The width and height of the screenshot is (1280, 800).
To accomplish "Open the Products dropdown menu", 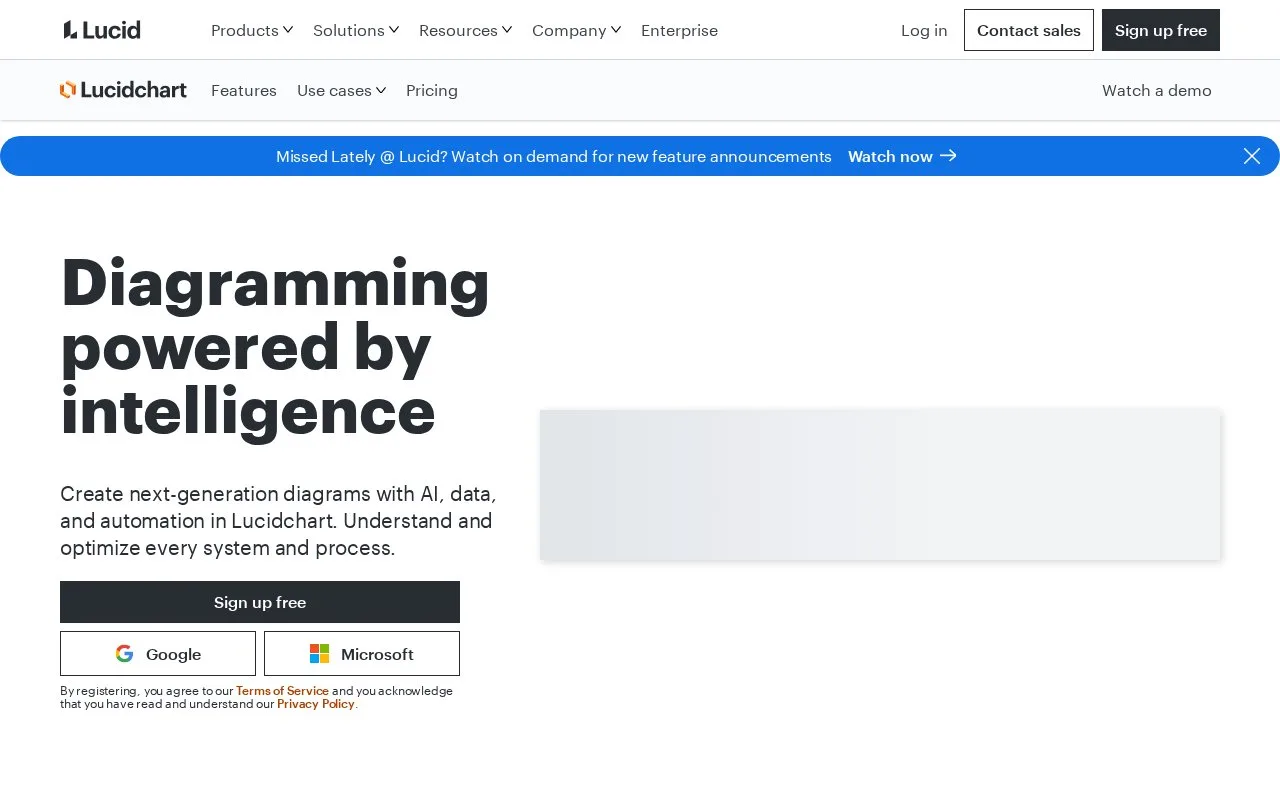I will (x=252, y=30).
